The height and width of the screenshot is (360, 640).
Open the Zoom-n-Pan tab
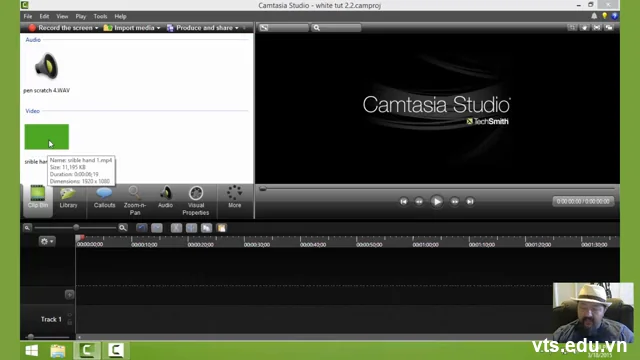135,201
